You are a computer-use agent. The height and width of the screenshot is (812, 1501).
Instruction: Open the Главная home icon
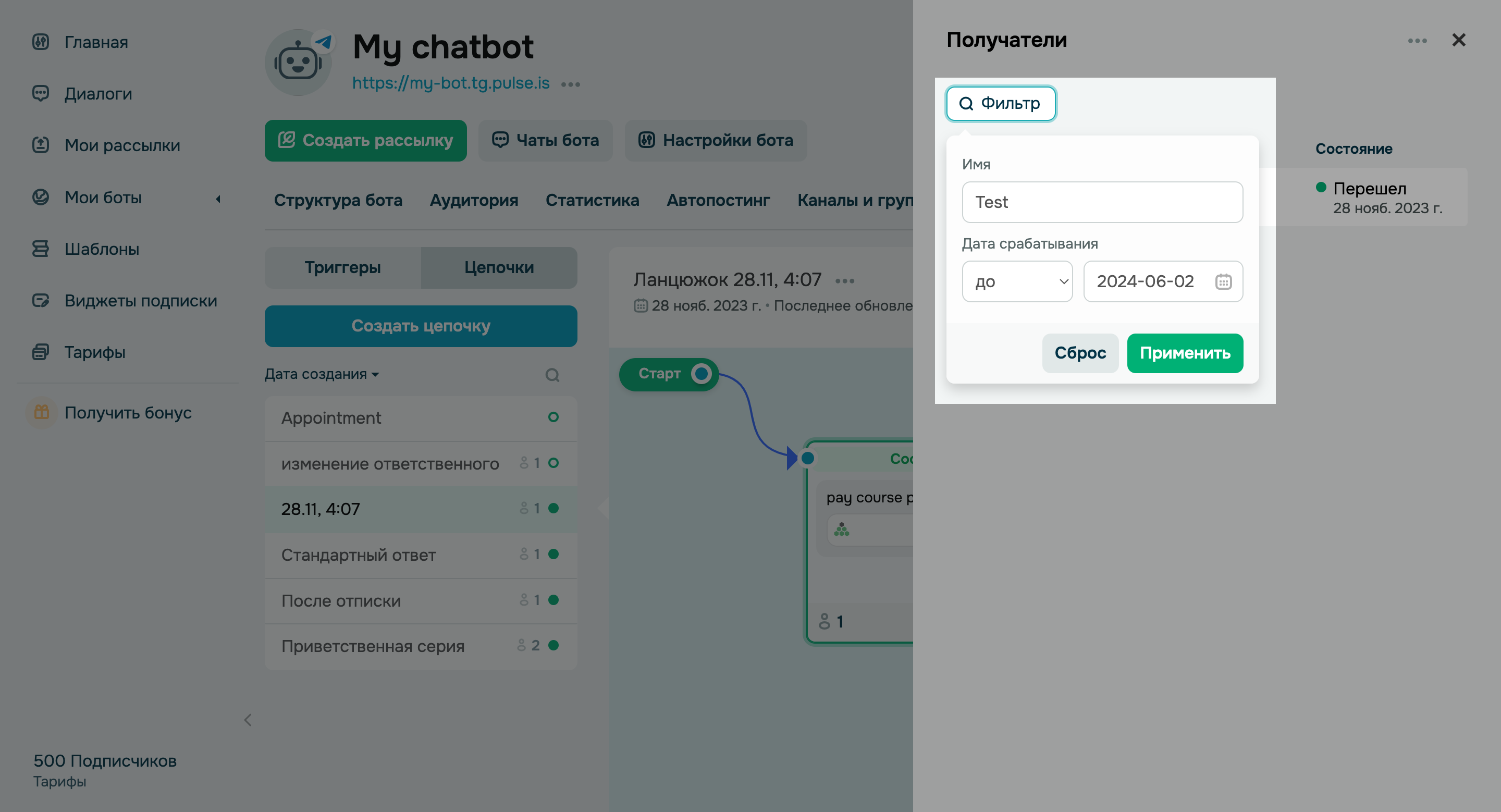click(41, 42)
